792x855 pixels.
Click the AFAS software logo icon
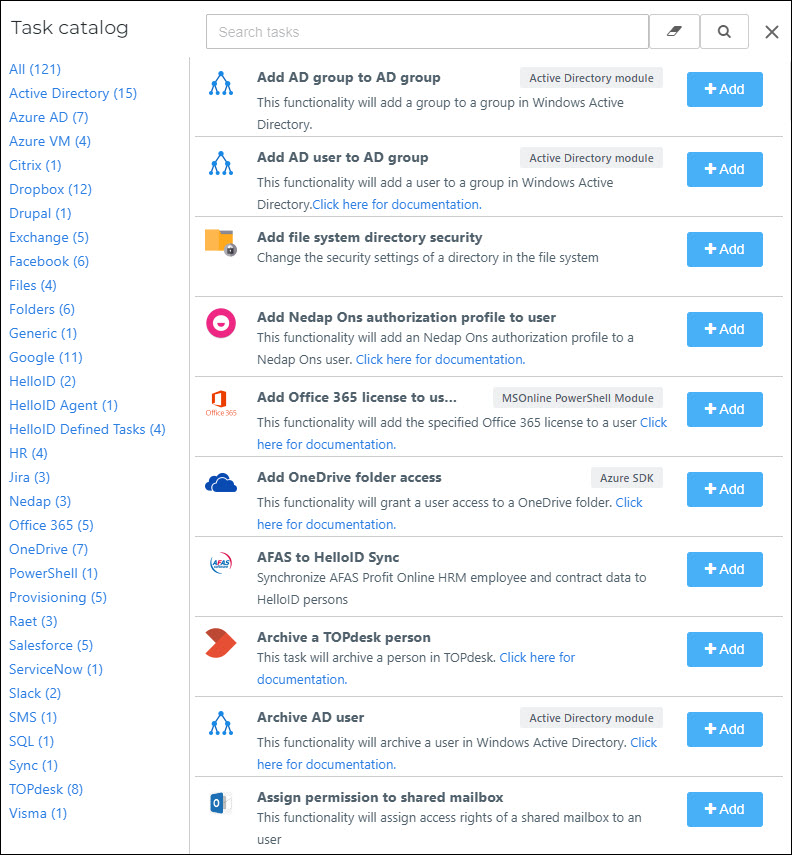point(221,563)
